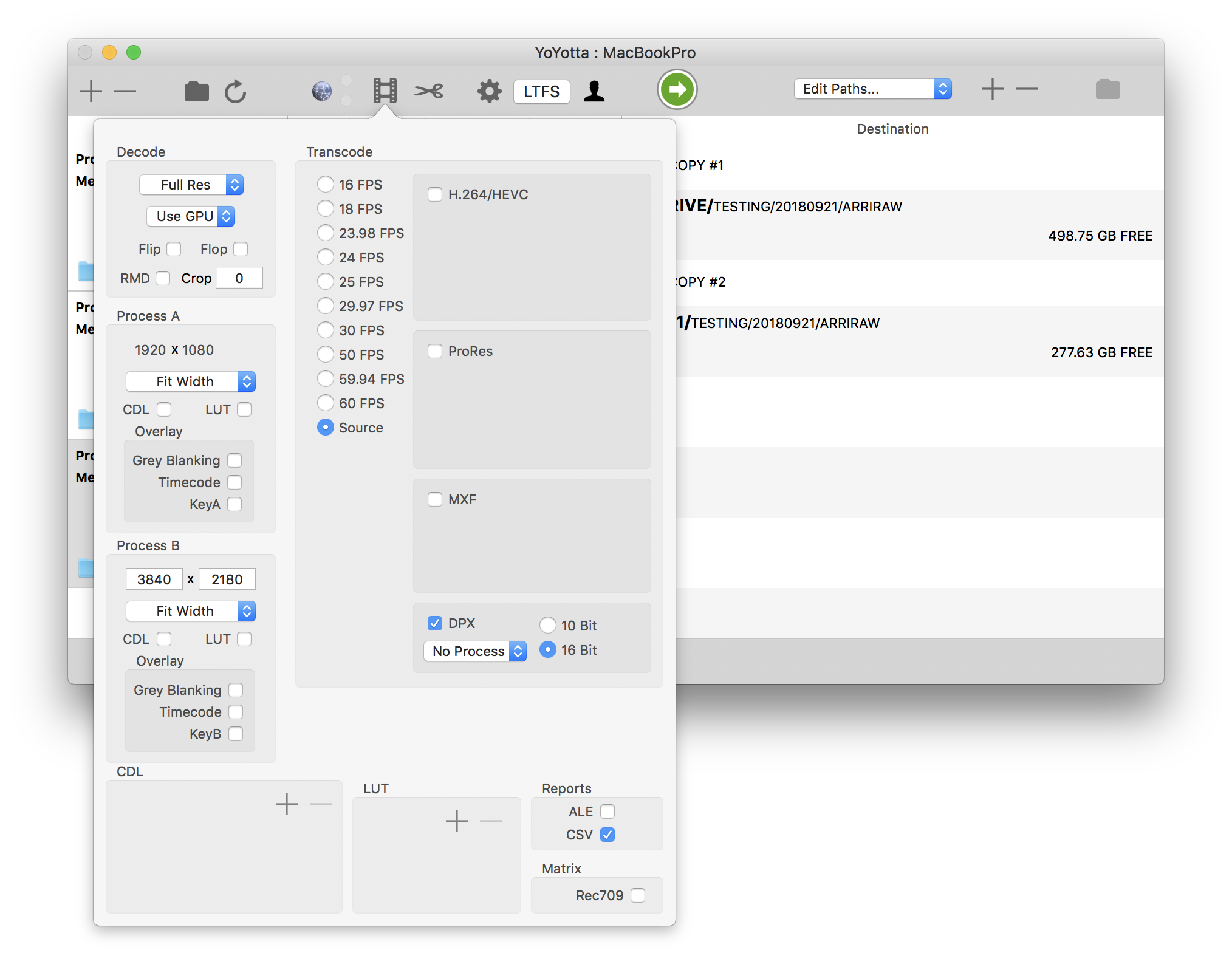The height and width of the screenshot is (967, 1232).
Task: Click the user silhouette icon
Action: click(594, 91)
